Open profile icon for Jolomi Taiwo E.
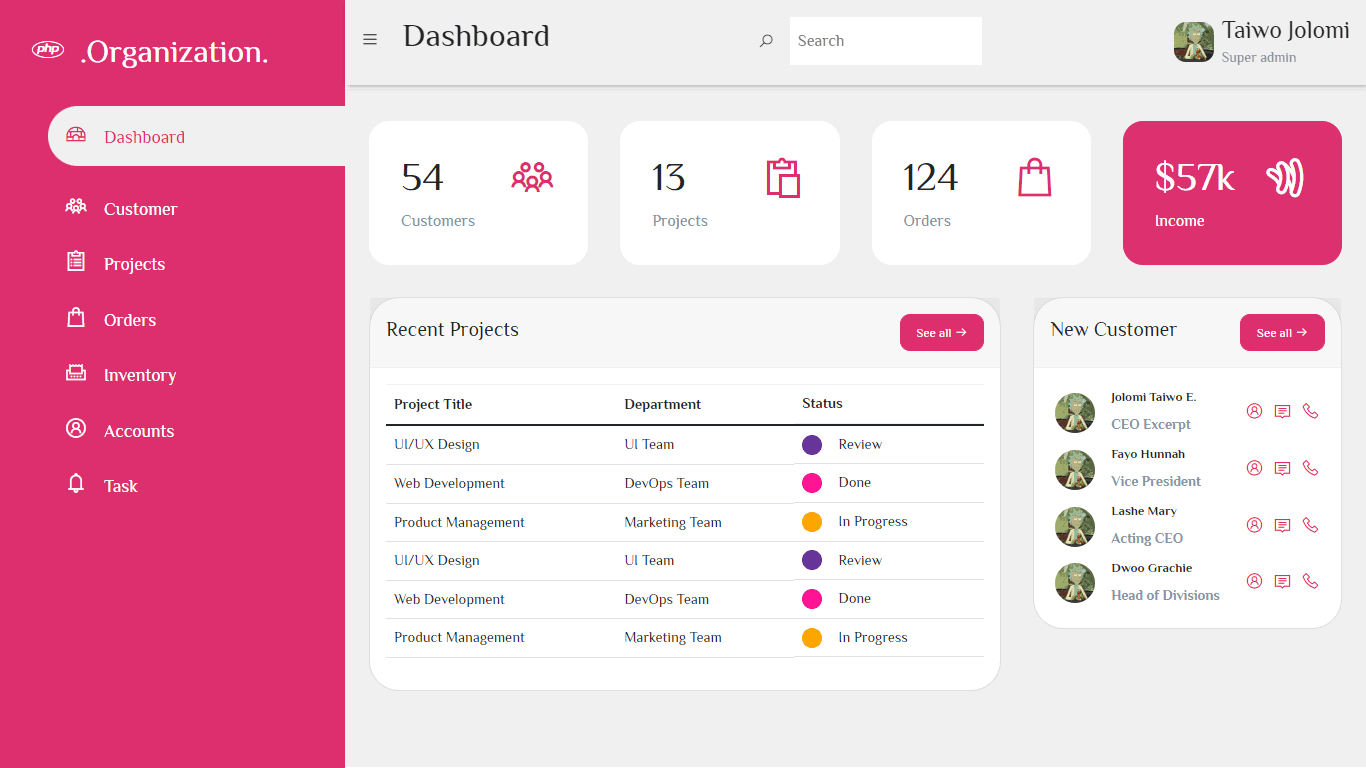The image size is (1366, 768). coord(1254,411)
